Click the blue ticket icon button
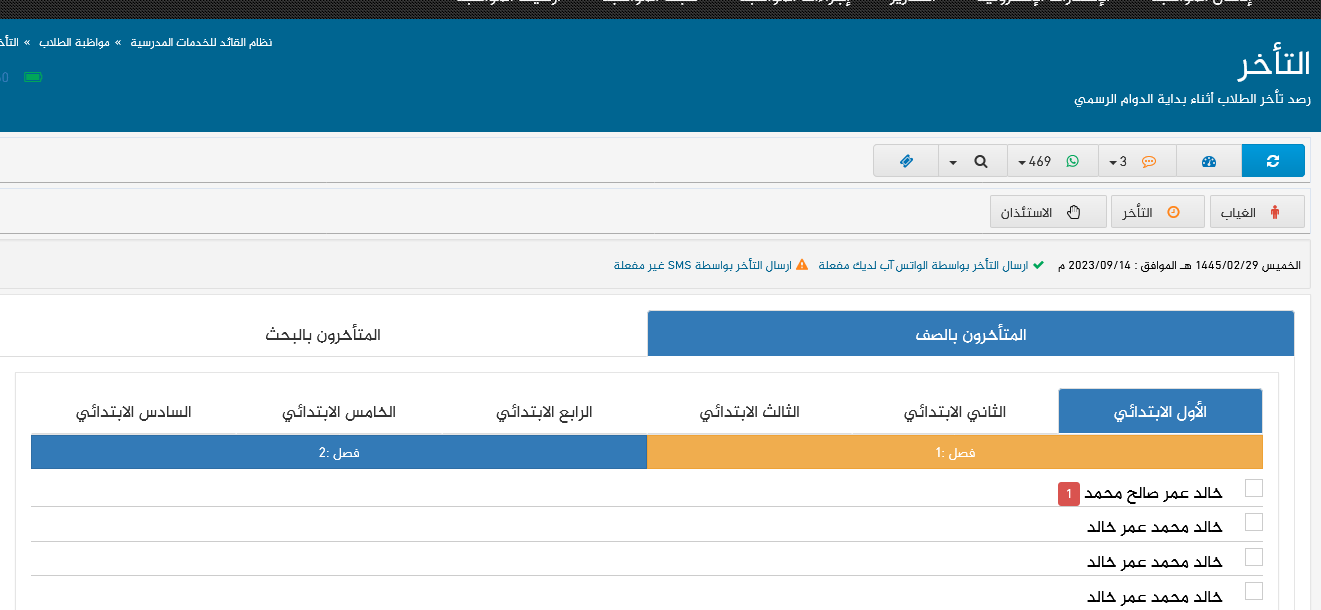Viewport: 1321px width, 610px height. click(905, 161)
